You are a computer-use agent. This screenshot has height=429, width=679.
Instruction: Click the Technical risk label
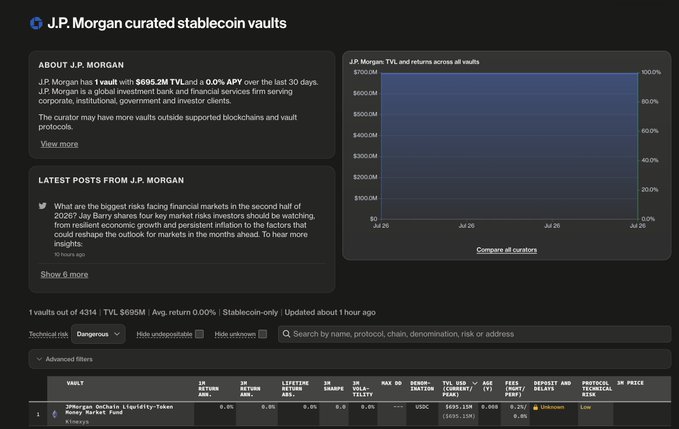pyautogui.click(x=48, y=334)
